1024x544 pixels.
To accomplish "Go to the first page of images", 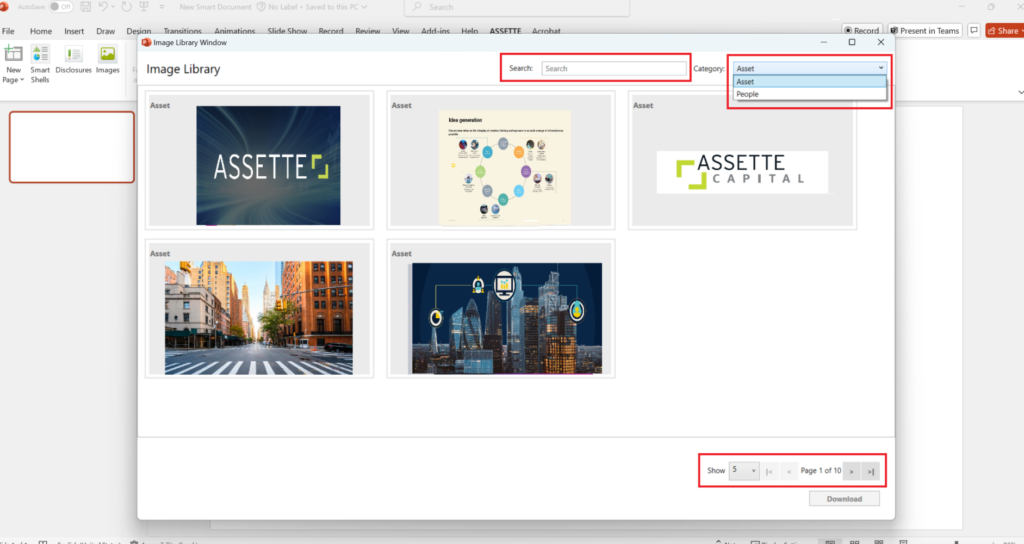I will 769,471.
